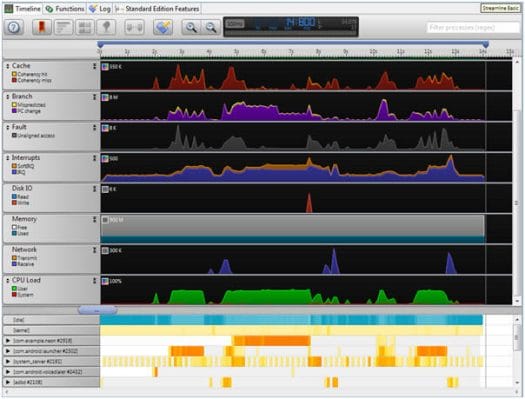Open the help question mark button

pyautogui.click(x=14, y=27)
